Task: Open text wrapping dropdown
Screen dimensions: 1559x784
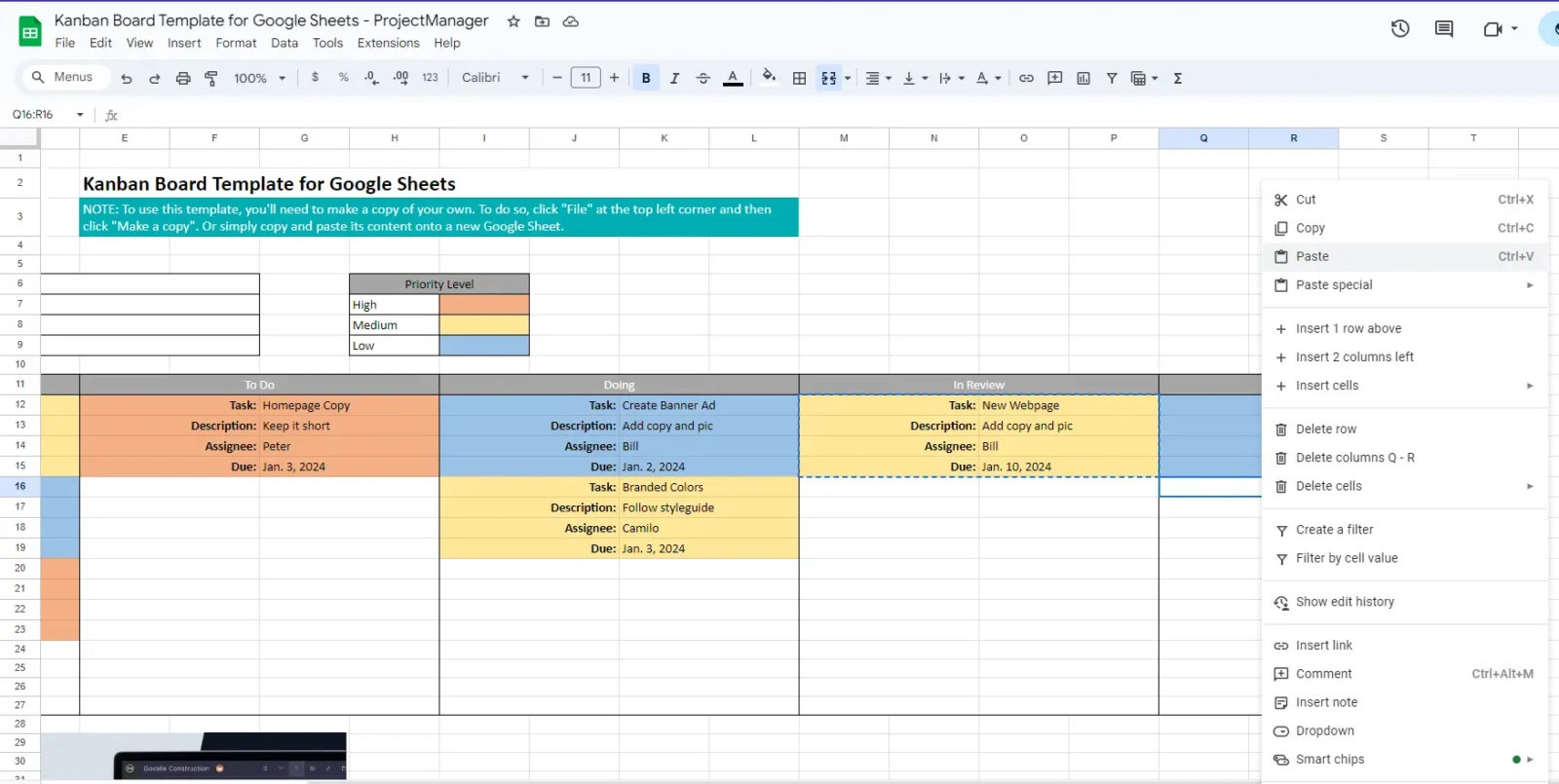Action: click(x=951, y=78)
